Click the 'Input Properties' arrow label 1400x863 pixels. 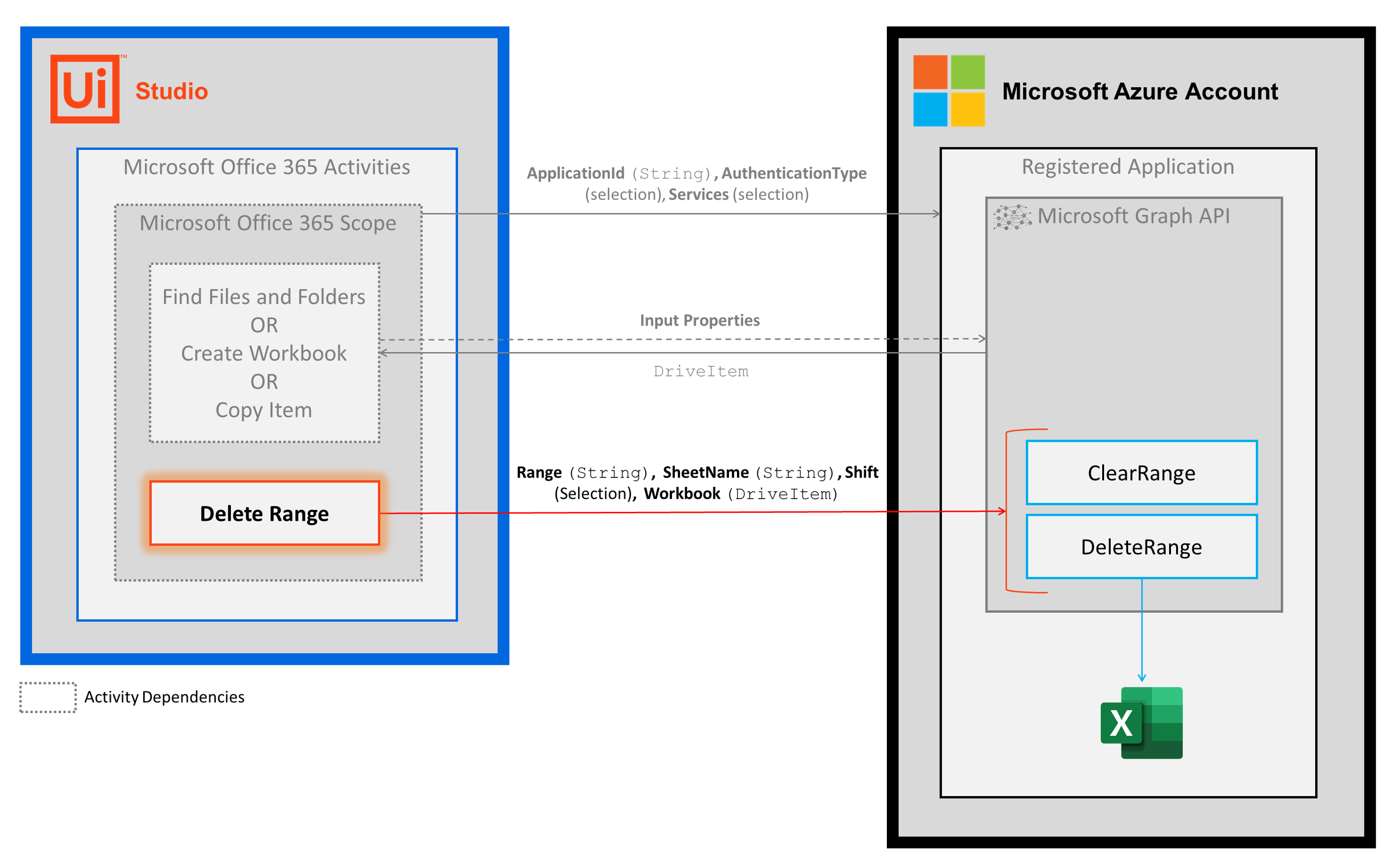[700, 320]
